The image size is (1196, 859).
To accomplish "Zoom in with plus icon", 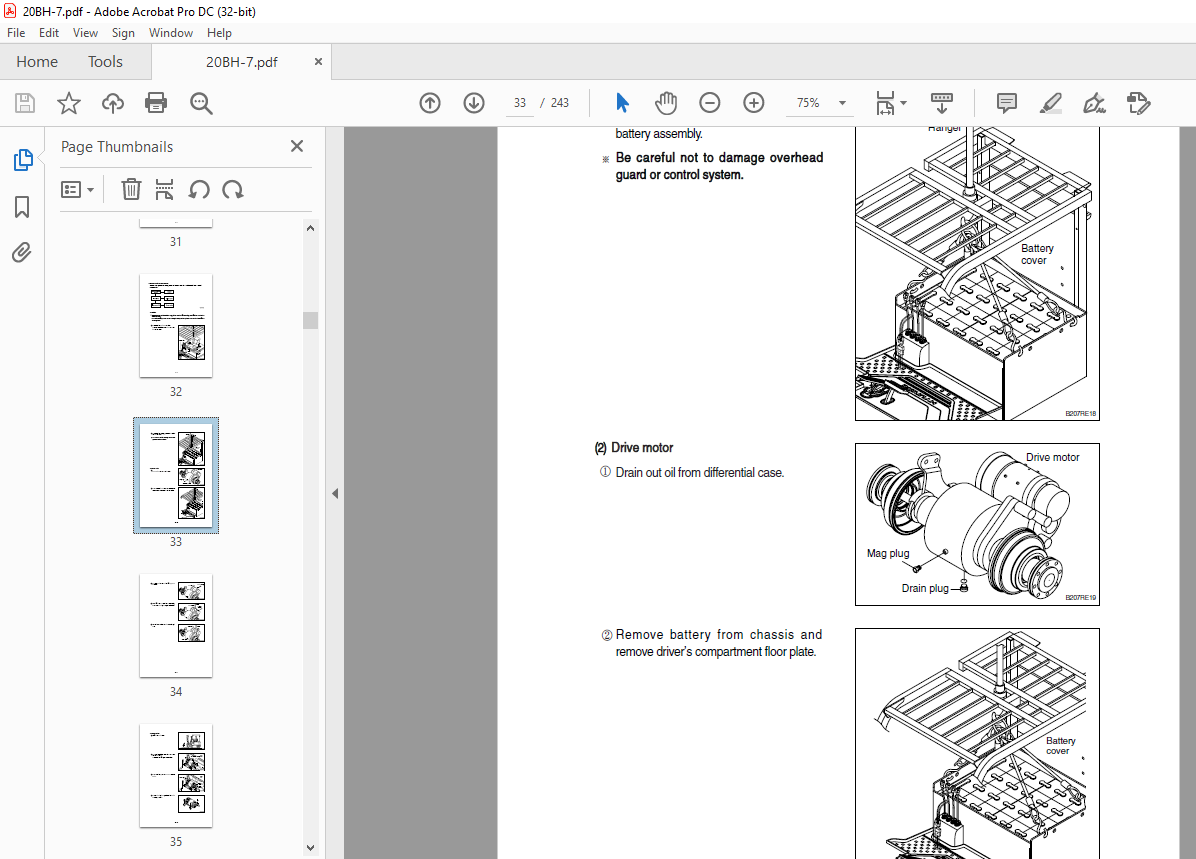I will click(754, 103).
